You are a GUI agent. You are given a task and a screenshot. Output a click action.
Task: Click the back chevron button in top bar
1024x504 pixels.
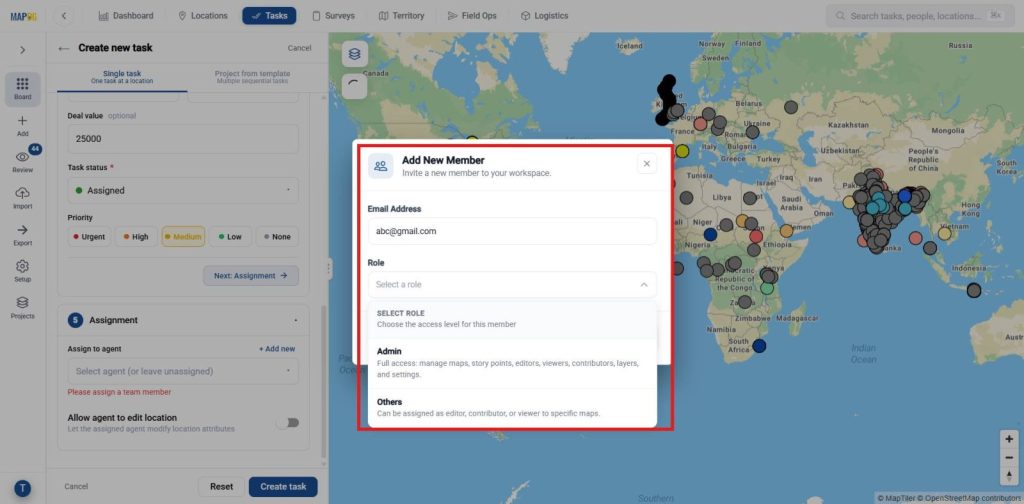(x=63, y=16)
